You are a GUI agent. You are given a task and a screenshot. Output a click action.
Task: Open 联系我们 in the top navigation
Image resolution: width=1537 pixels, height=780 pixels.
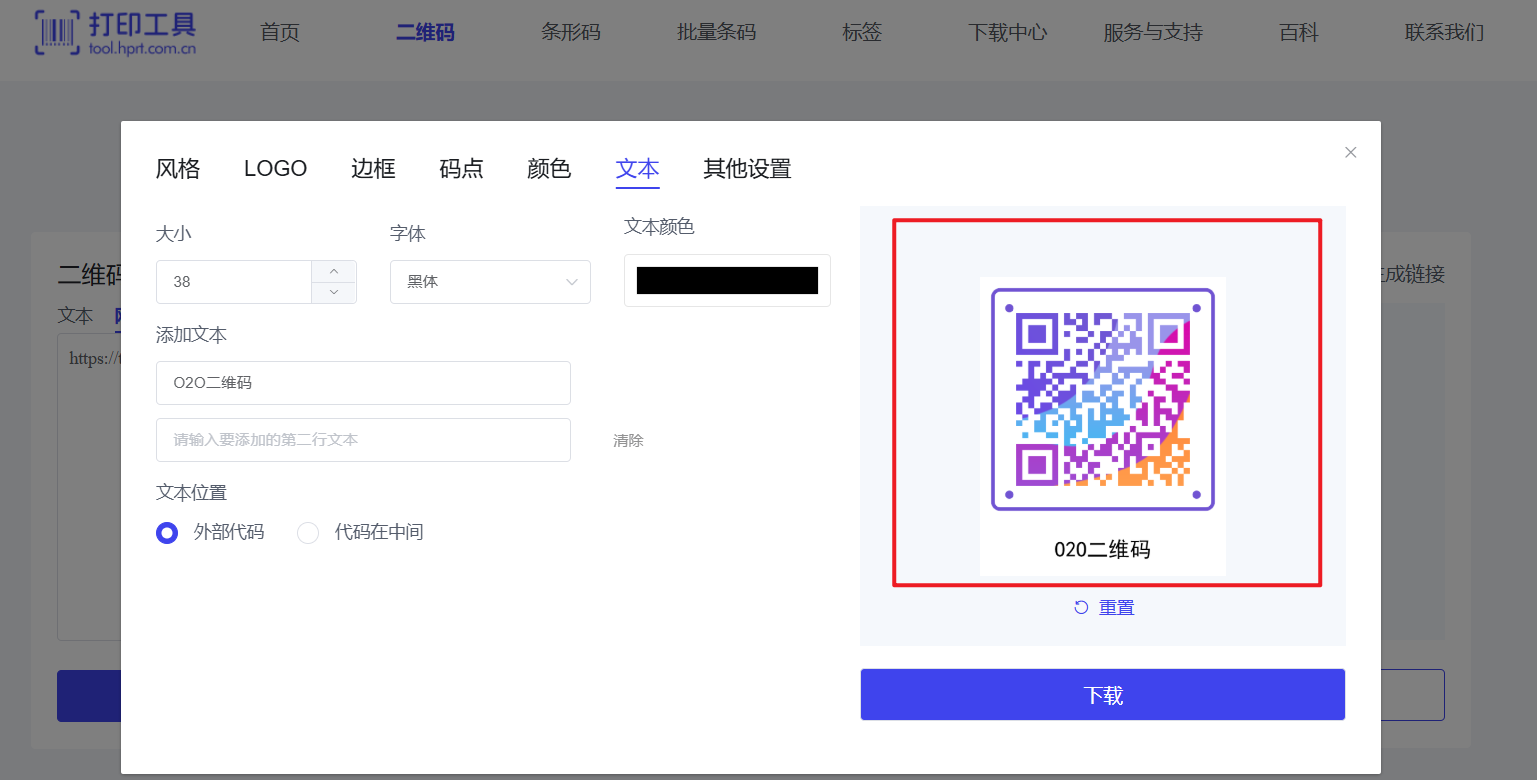click(1444, 32)
